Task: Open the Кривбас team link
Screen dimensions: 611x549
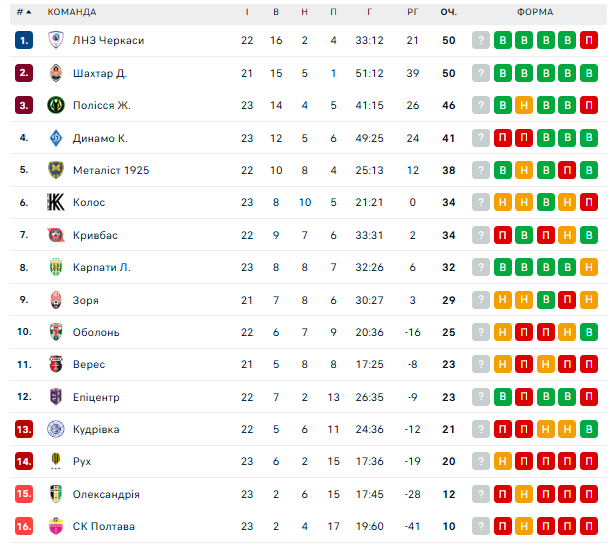Action: 95,235
